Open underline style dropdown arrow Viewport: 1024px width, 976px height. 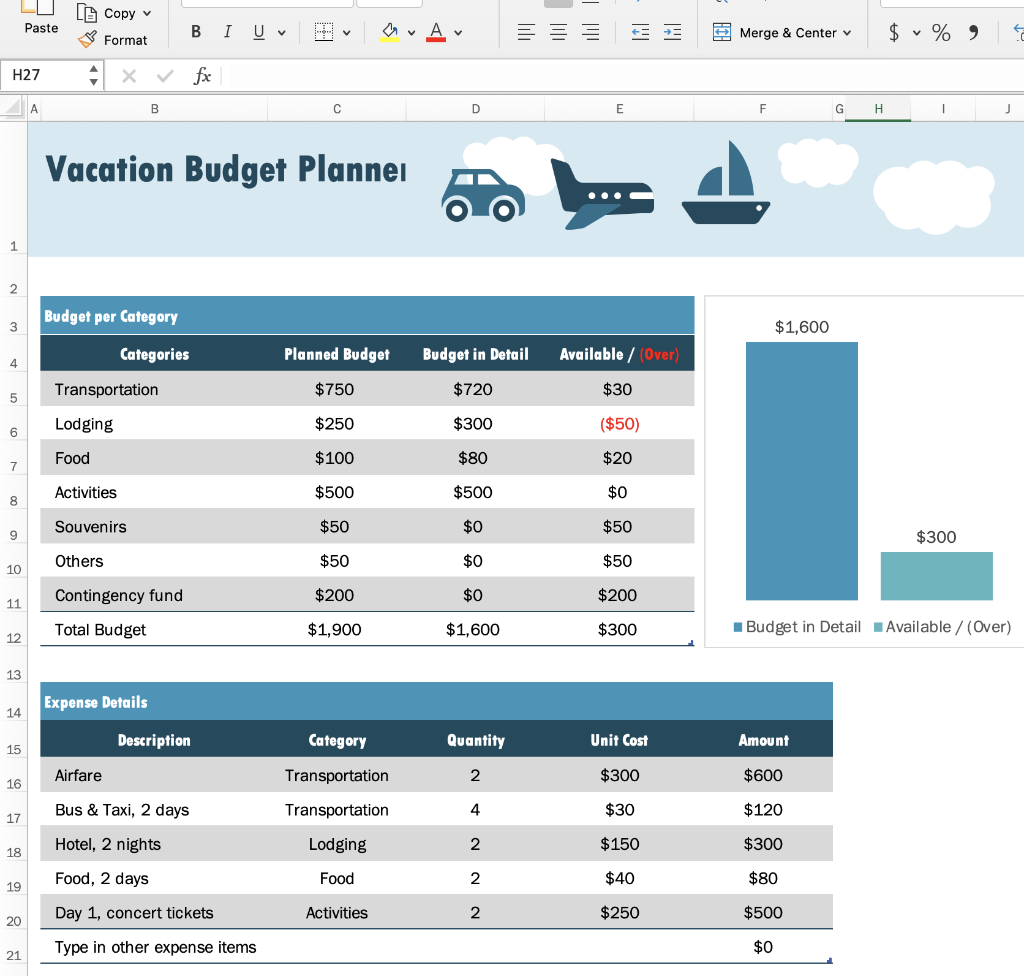click(x=281, y=32)
